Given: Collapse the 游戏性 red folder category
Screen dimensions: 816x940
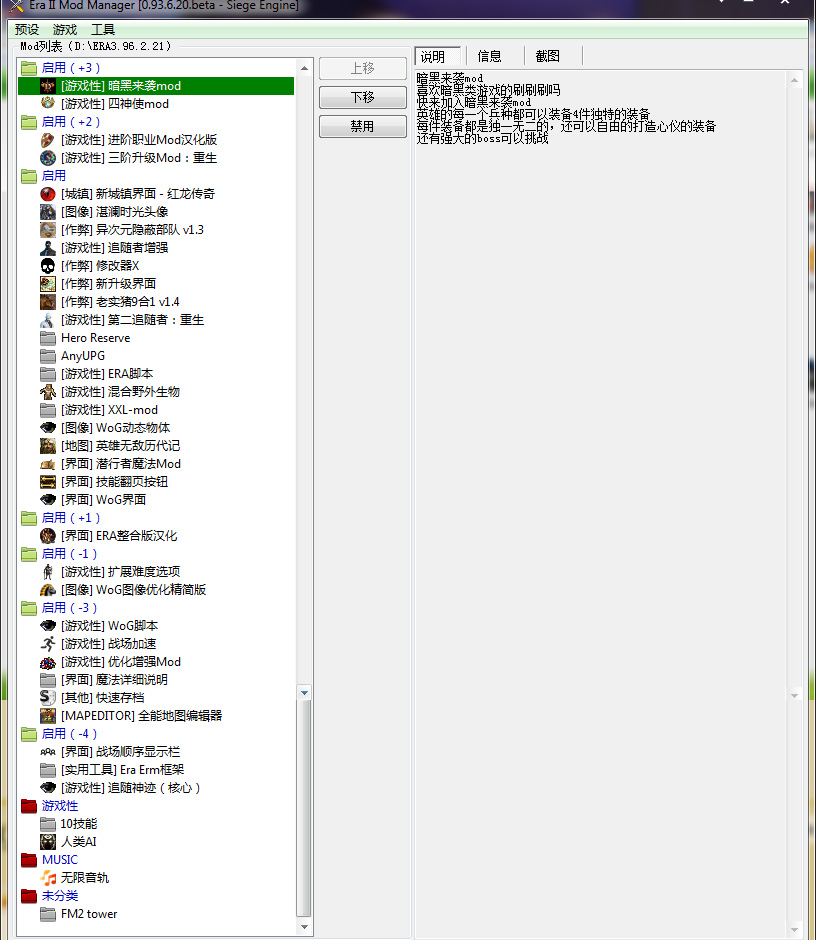Looking at the screenshot, I should coord(29,806).
